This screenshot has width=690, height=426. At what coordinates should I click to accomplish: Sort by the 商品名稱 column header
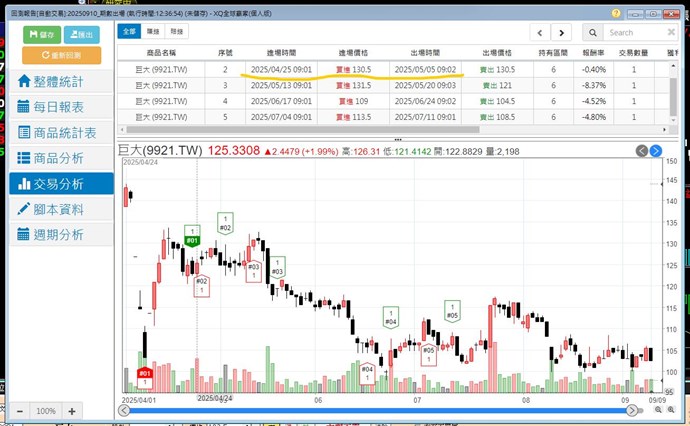coord(161,53)
